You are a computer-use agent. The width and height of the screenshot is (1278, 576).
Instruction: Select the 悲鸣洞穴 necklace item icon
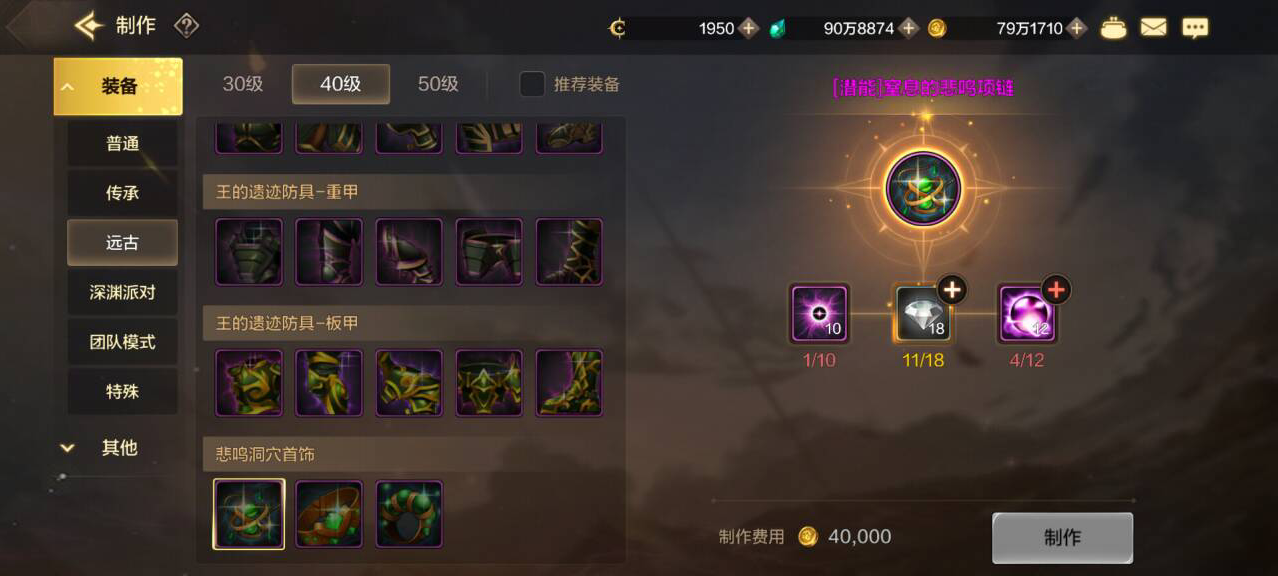tap(249, 514)
